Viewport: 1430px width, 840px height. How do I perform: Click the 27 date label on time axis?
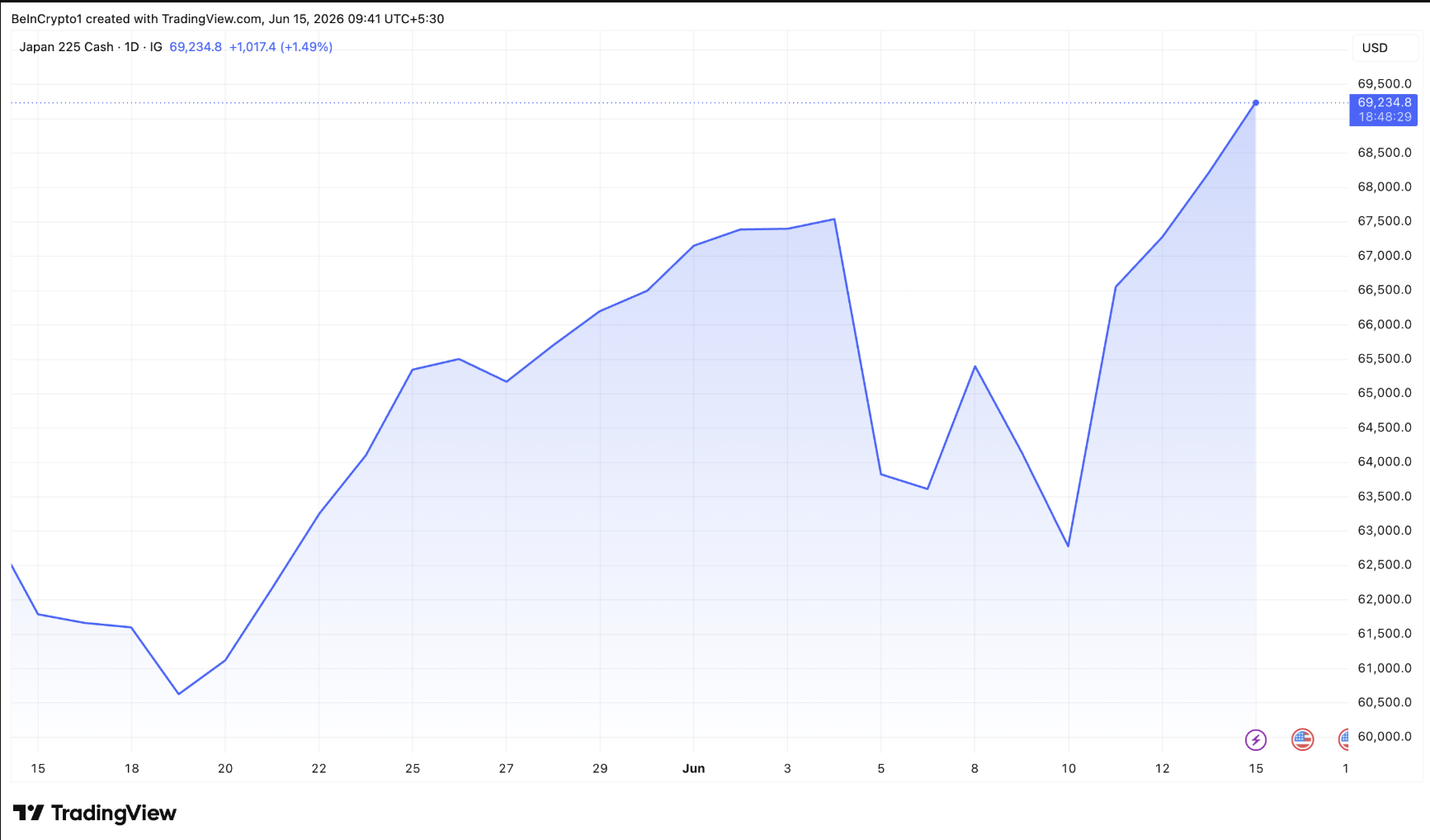pos(507,768)
